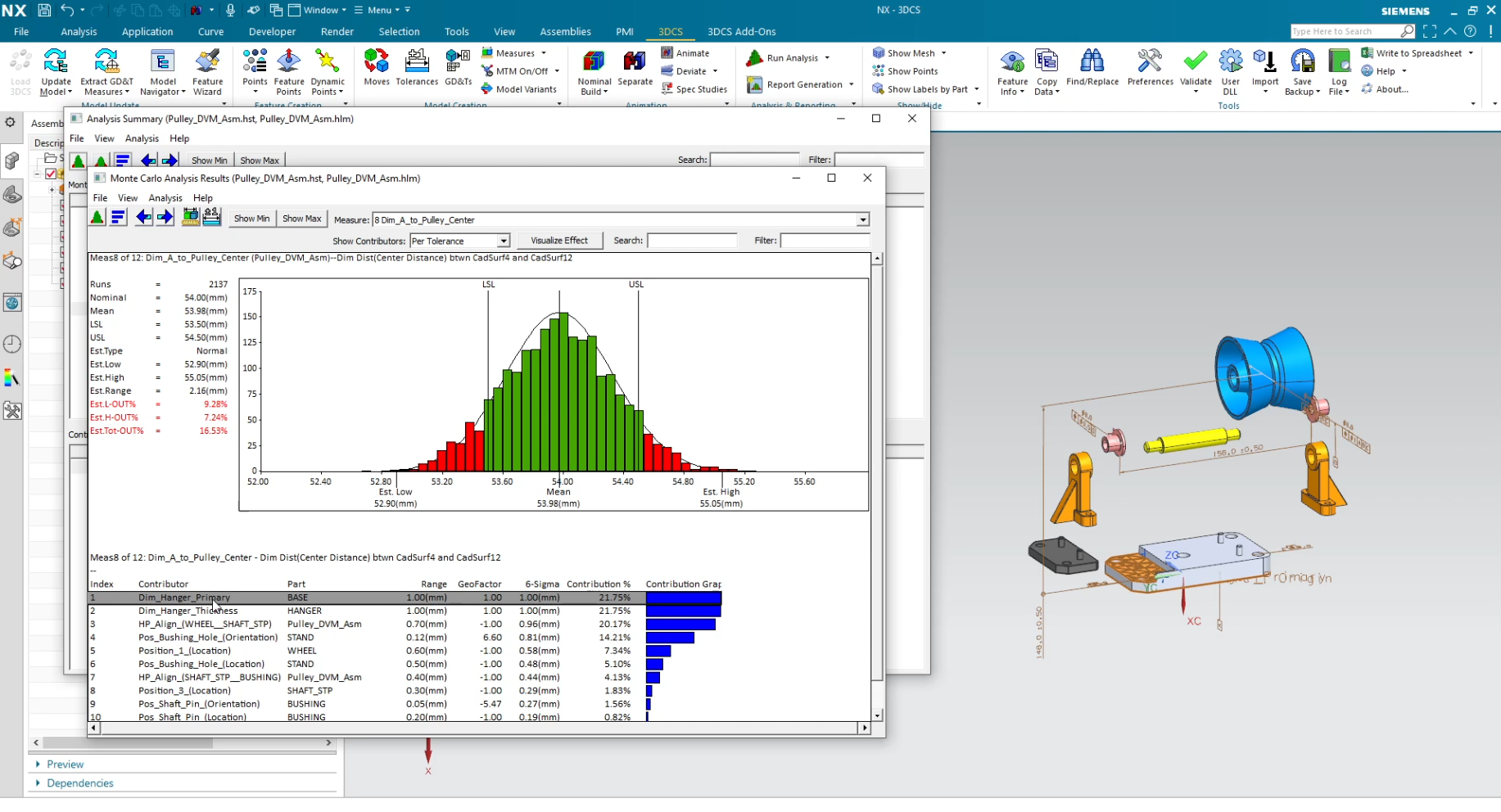Toggle Show Points in Show/Hide group
The width and height of the screenshot is (1501, 812).
906,71
